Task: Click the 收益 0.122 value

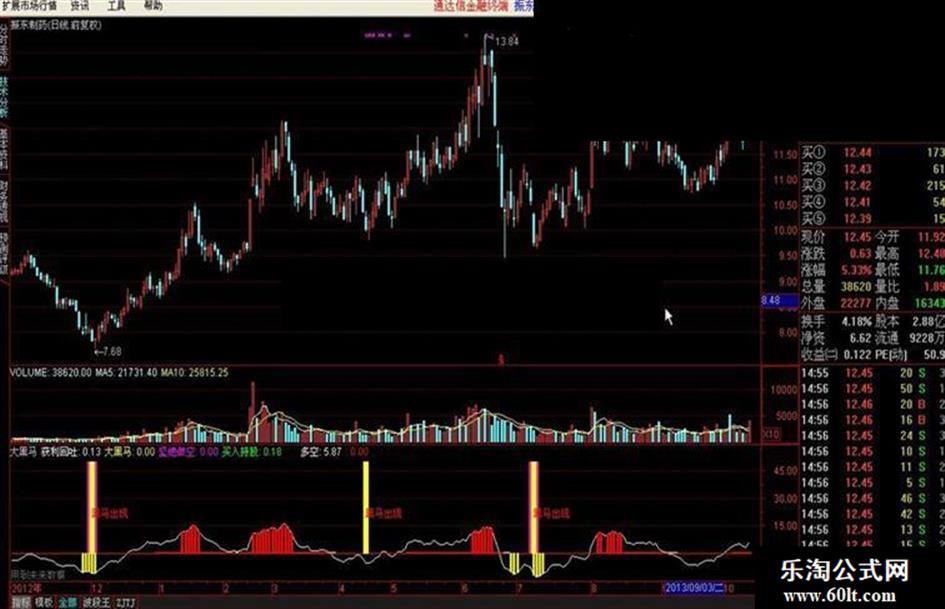Action: point(856,355)
